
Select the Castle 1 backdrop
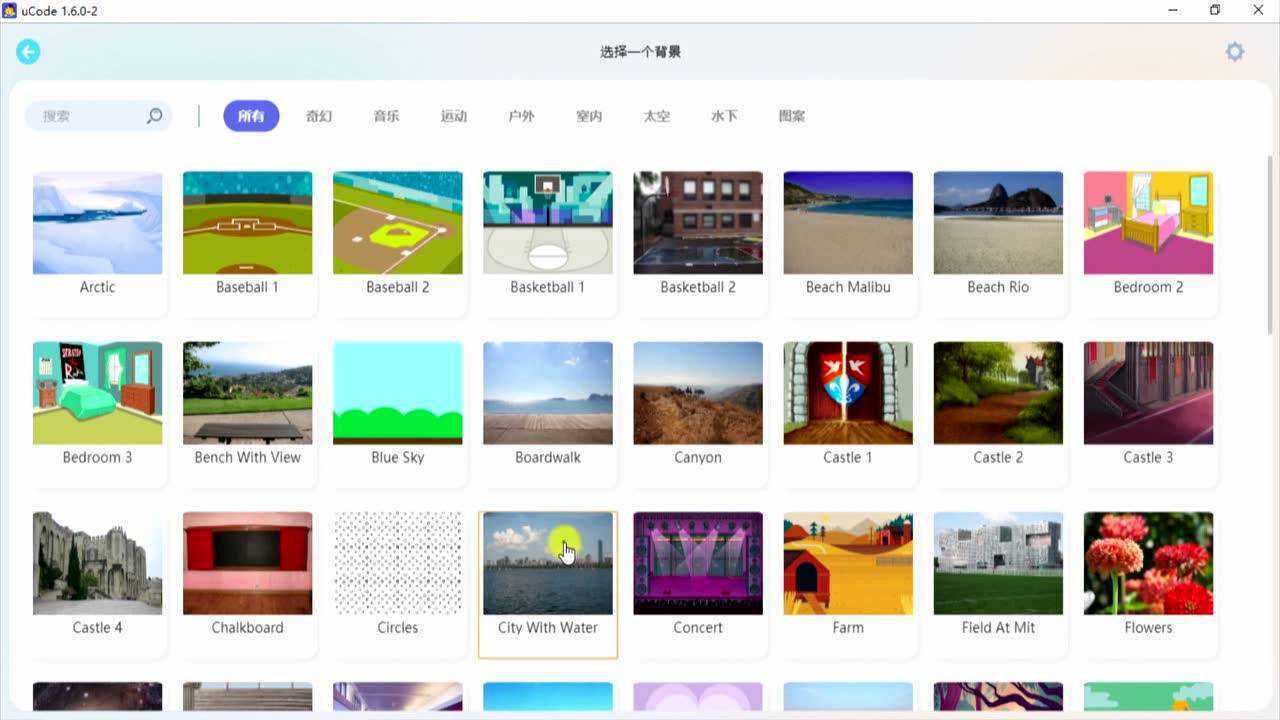pos(847,392)
